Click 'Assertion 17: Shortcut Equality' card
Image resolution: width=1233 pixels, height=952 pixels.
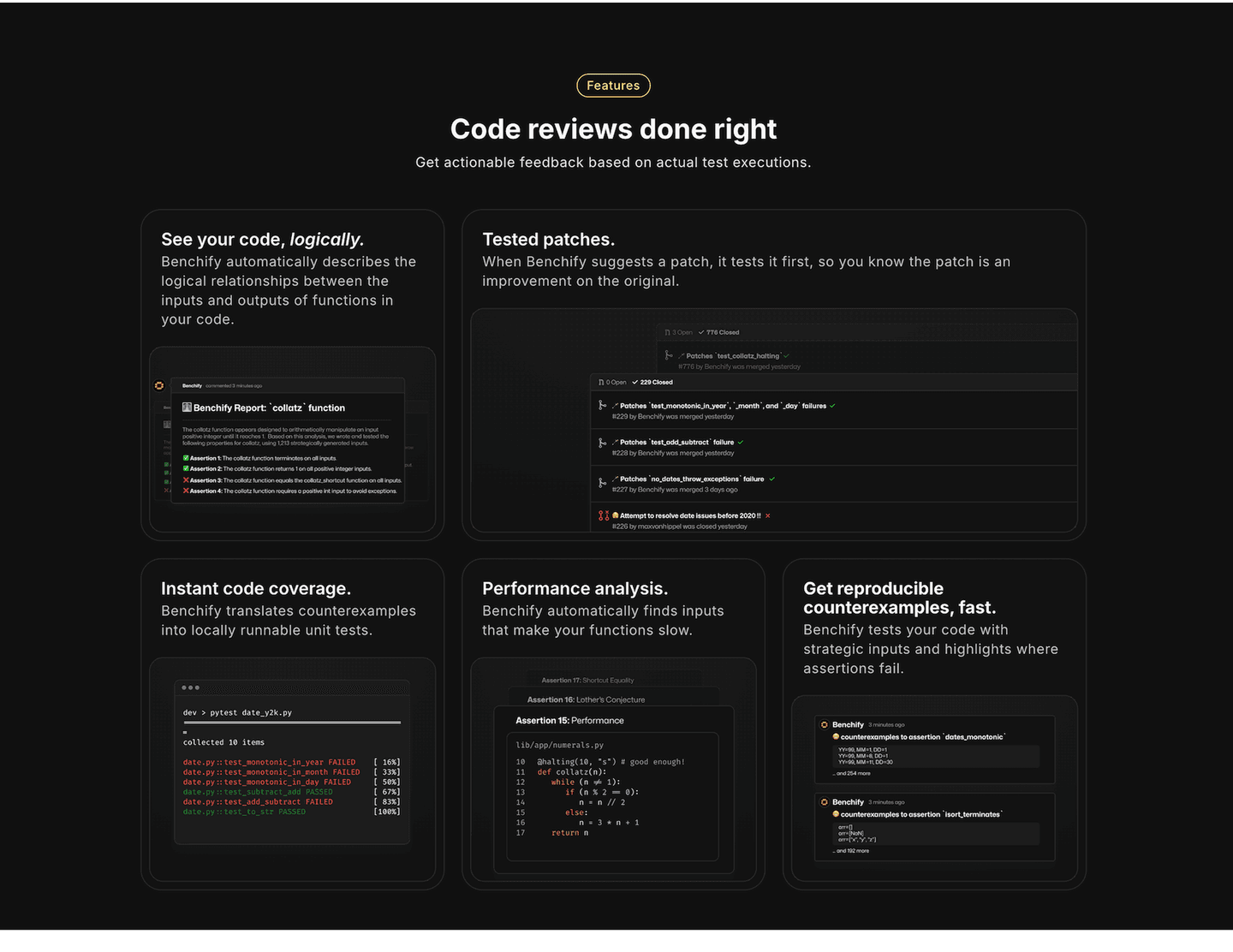[x=588, y=681]
